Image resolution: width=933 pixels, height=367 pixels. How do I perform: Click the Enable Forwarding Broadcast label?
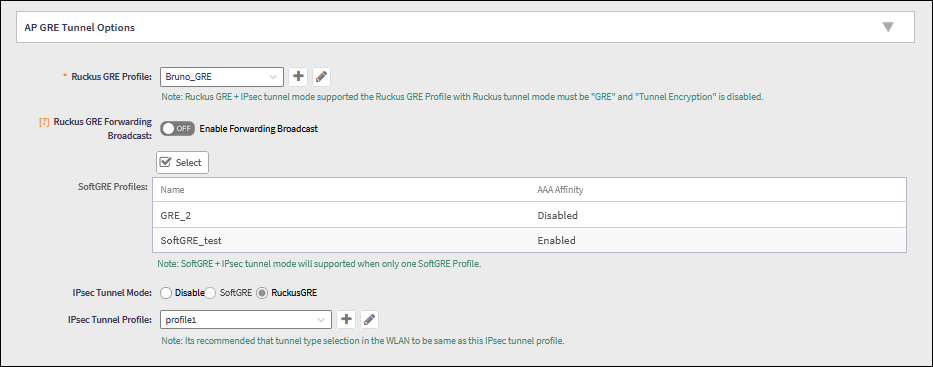click(x=258, y=128)
